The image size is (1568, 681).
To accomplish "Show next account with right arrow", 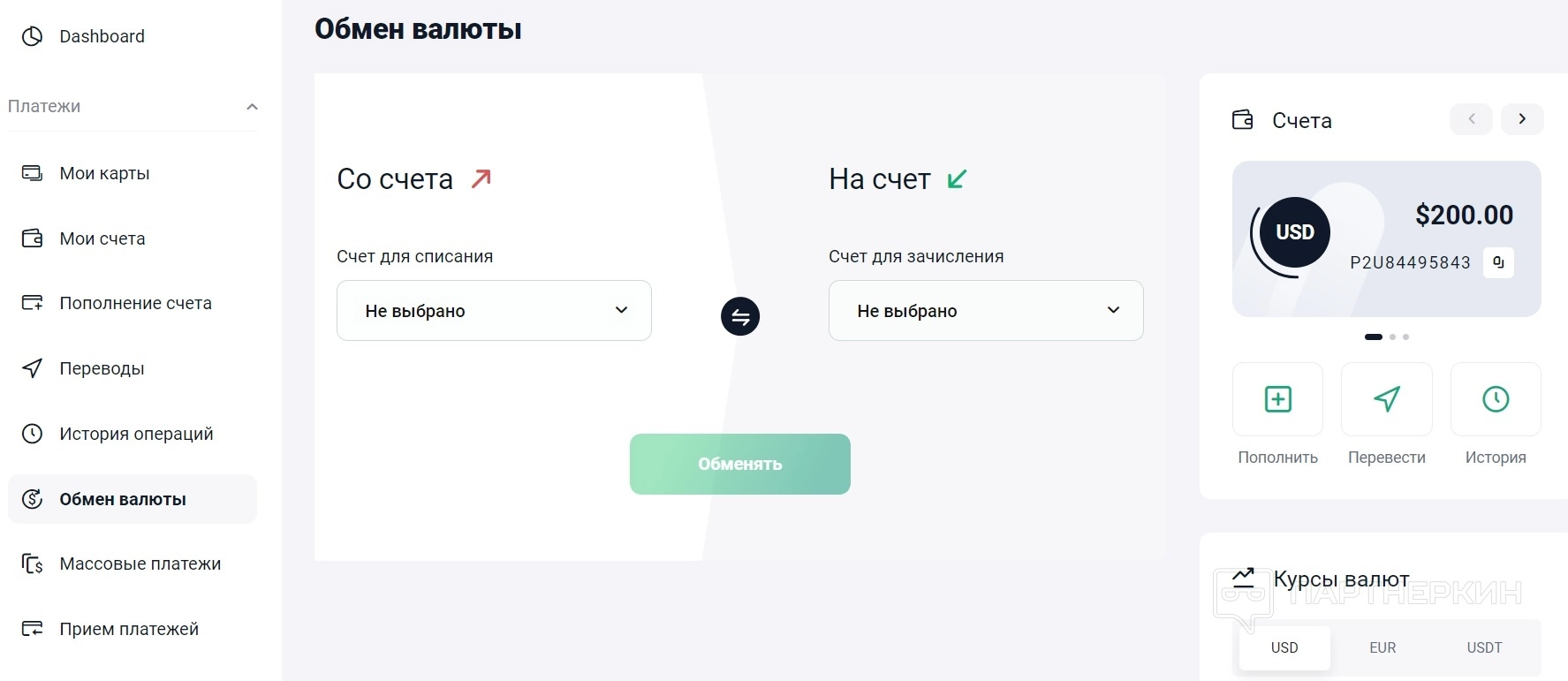I will pyautogui.click(x=1522, y=119).
